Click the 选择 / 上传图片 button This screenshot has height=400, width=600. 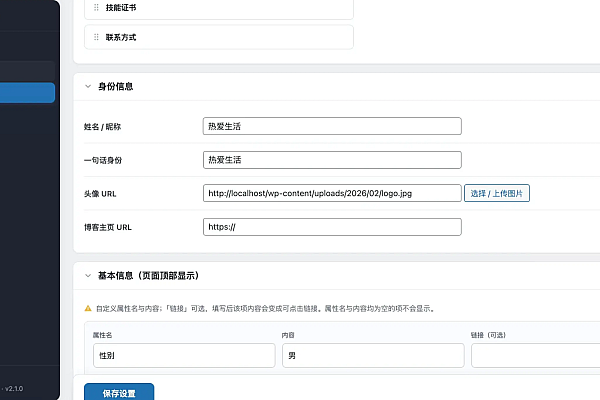[497, 193]
